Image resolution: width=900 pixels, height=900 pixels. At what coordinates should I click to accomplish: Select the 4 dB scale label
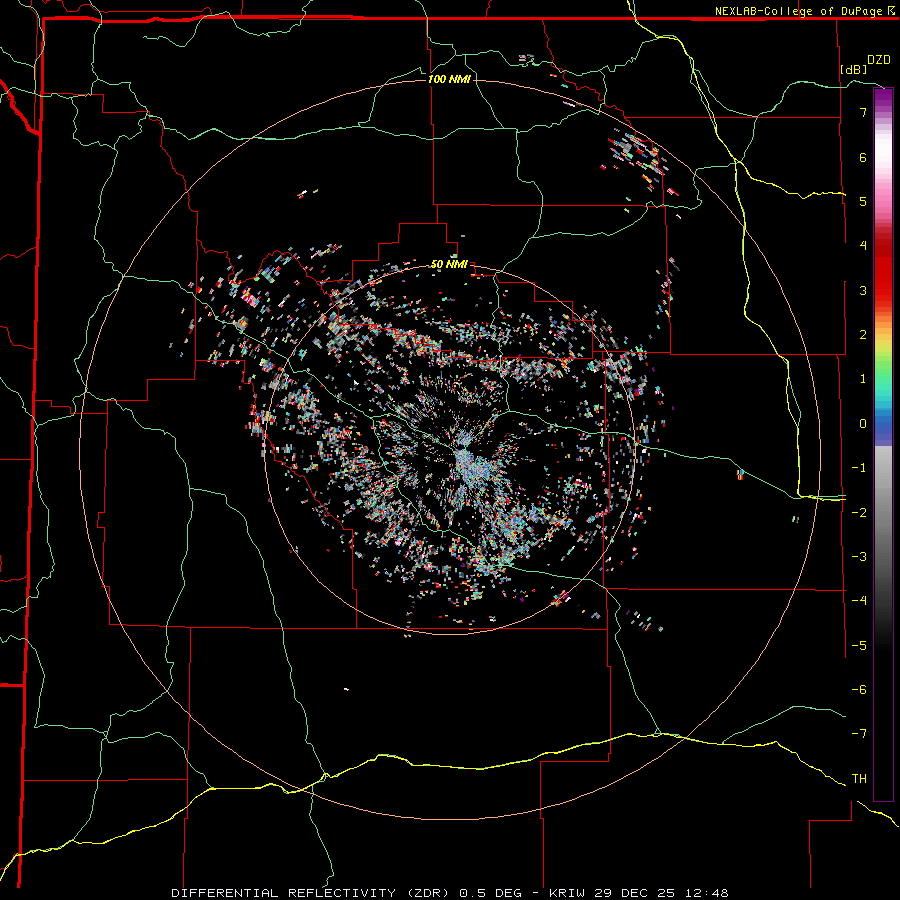[x=863, y=246]
